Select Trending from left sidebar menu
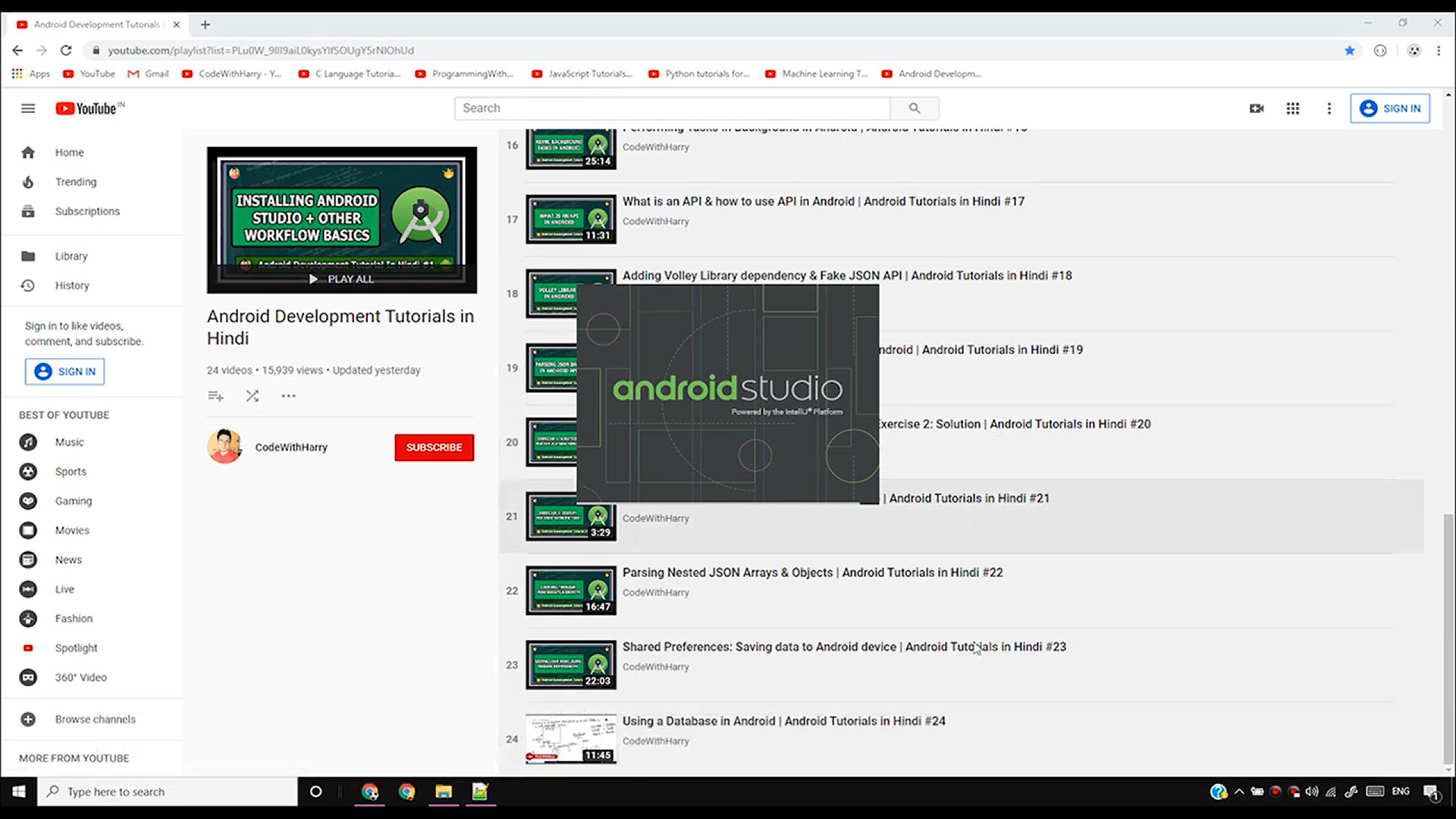The height and width of the screenshot is (819, 1456). click(76, 181)
